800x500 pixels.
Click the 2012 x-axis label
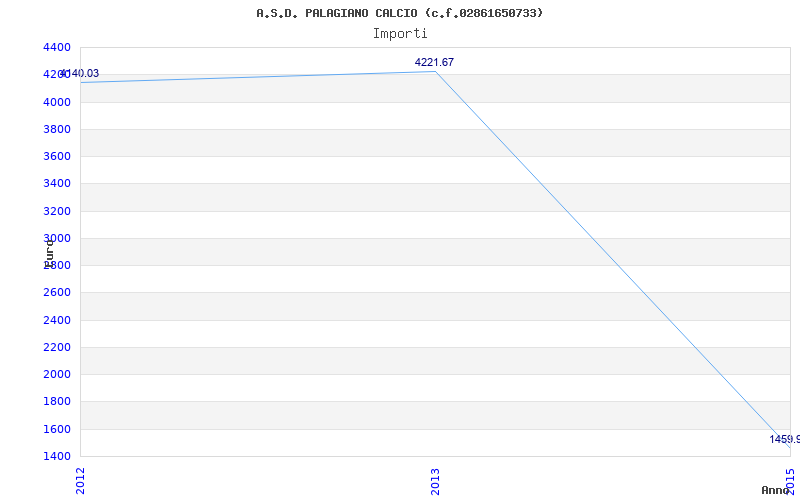pos(81,481)
